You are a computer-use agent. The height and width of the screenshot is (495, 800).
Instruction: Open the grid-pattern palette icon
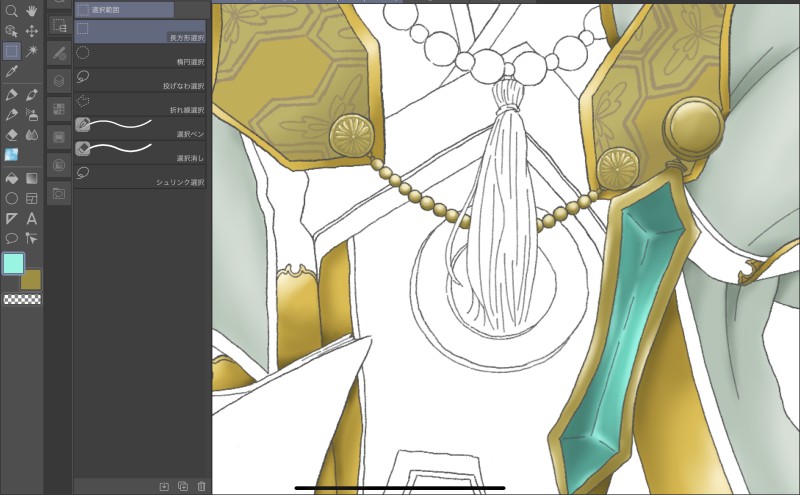point(59,109)
